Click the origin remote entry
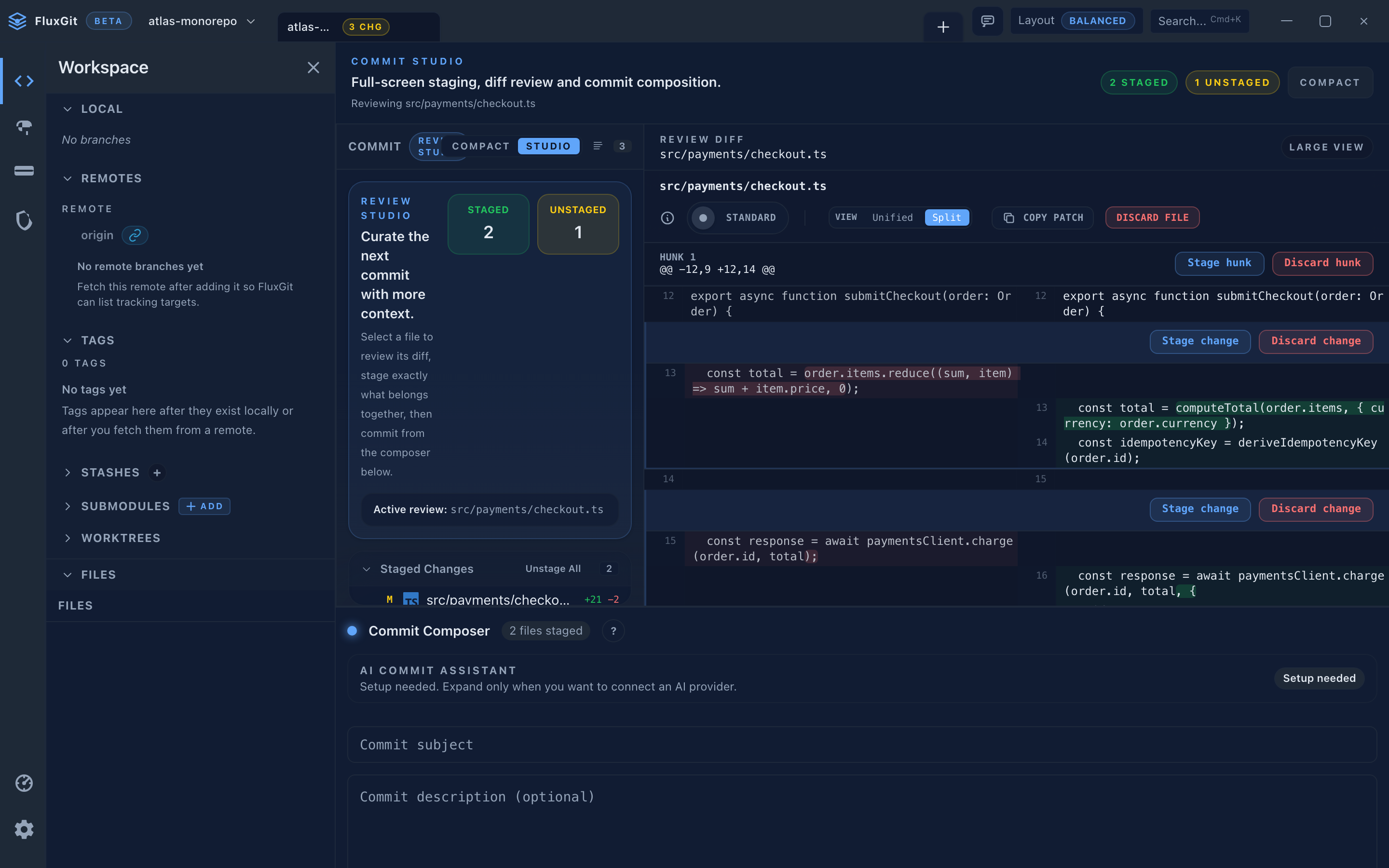Screen dimensions: 1389x868 tap(97, 235)
